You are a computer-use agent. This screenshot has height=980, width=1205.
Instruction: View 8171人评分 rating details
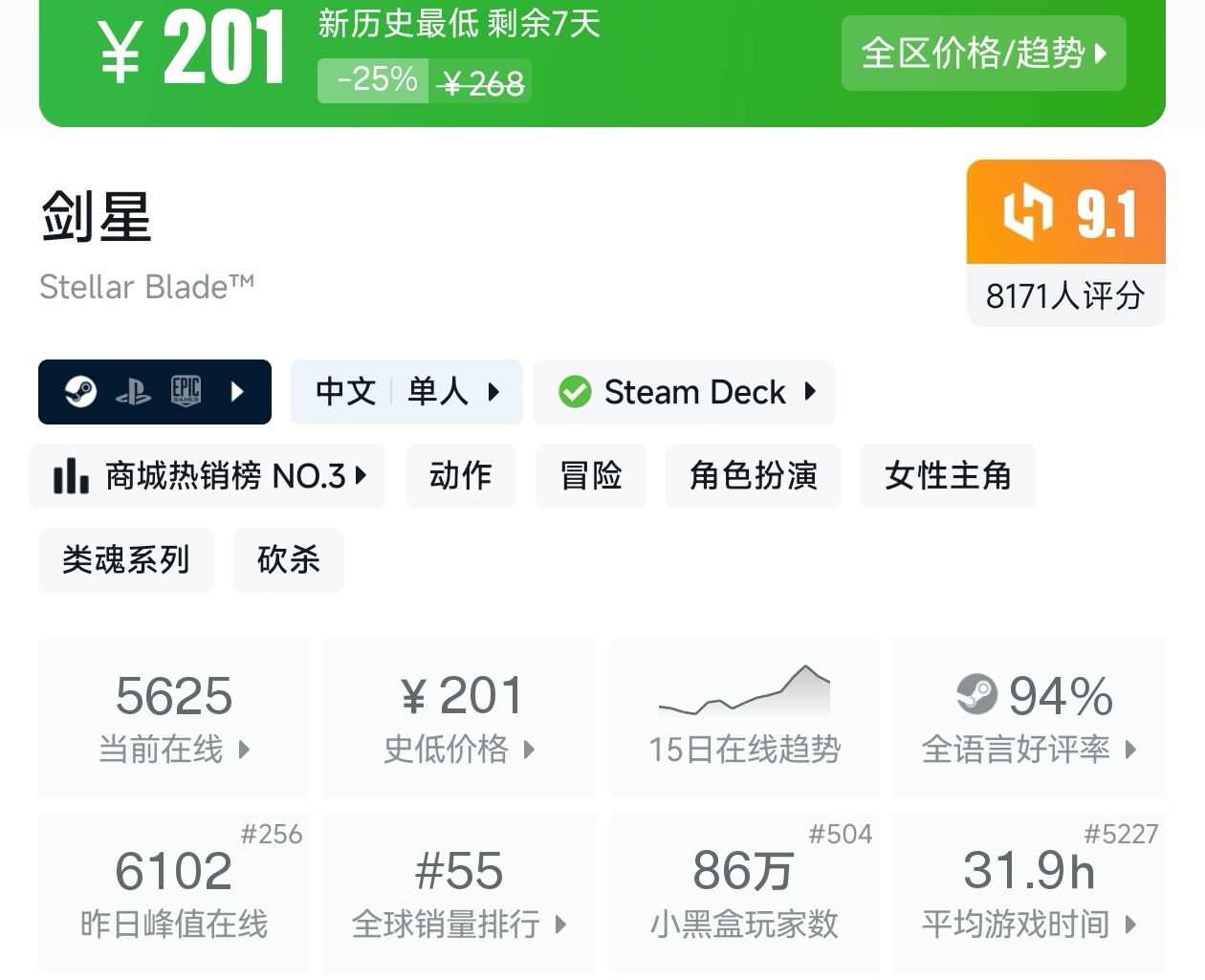[1065, 295]
